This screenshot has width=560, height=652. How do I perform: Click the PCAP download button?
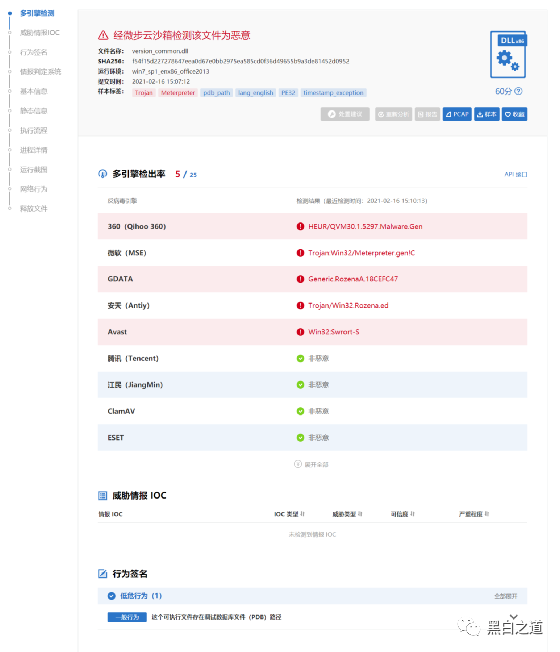tap(457, 114)
